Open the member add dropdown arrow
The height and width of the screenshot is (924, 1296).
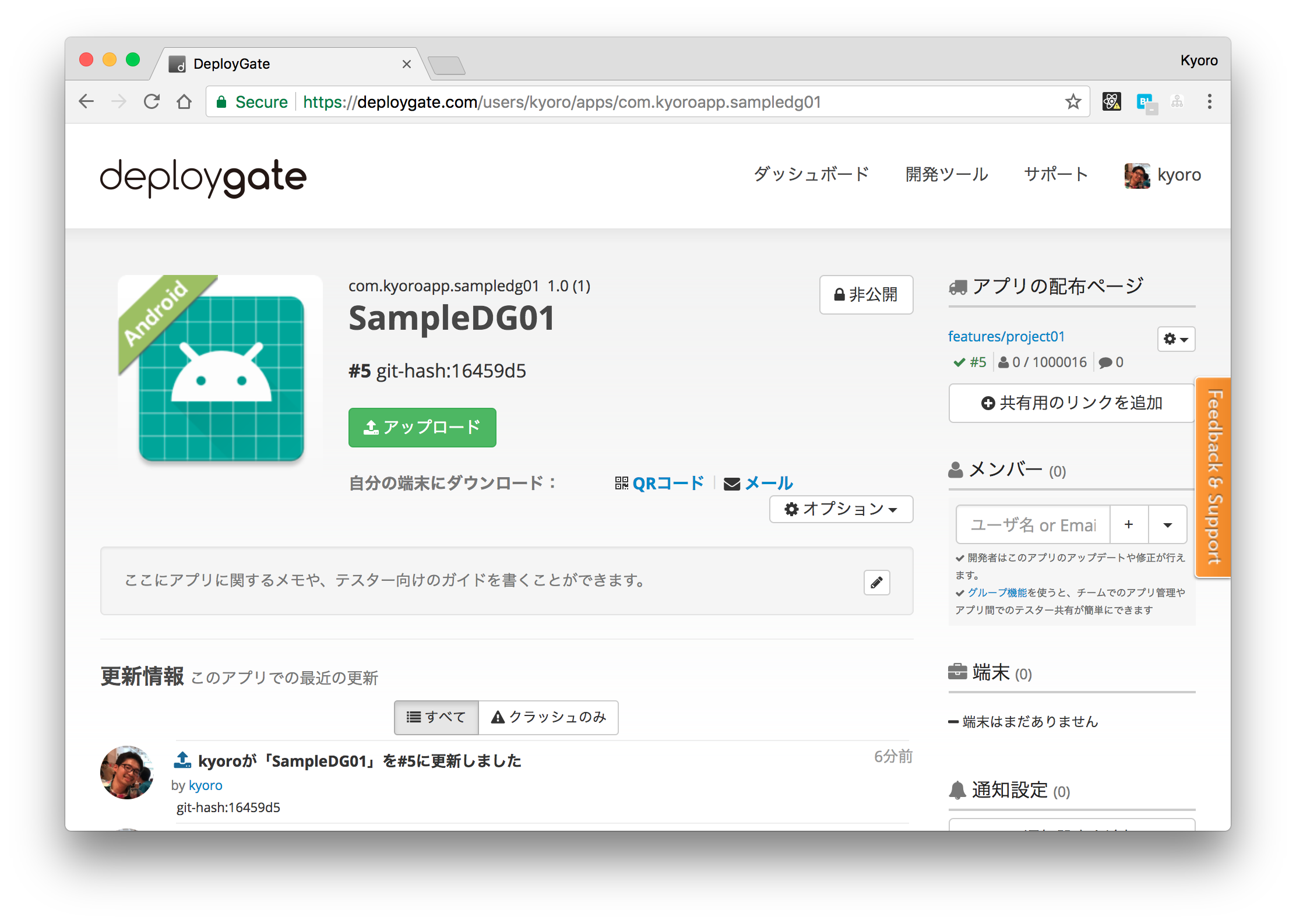1167,524
